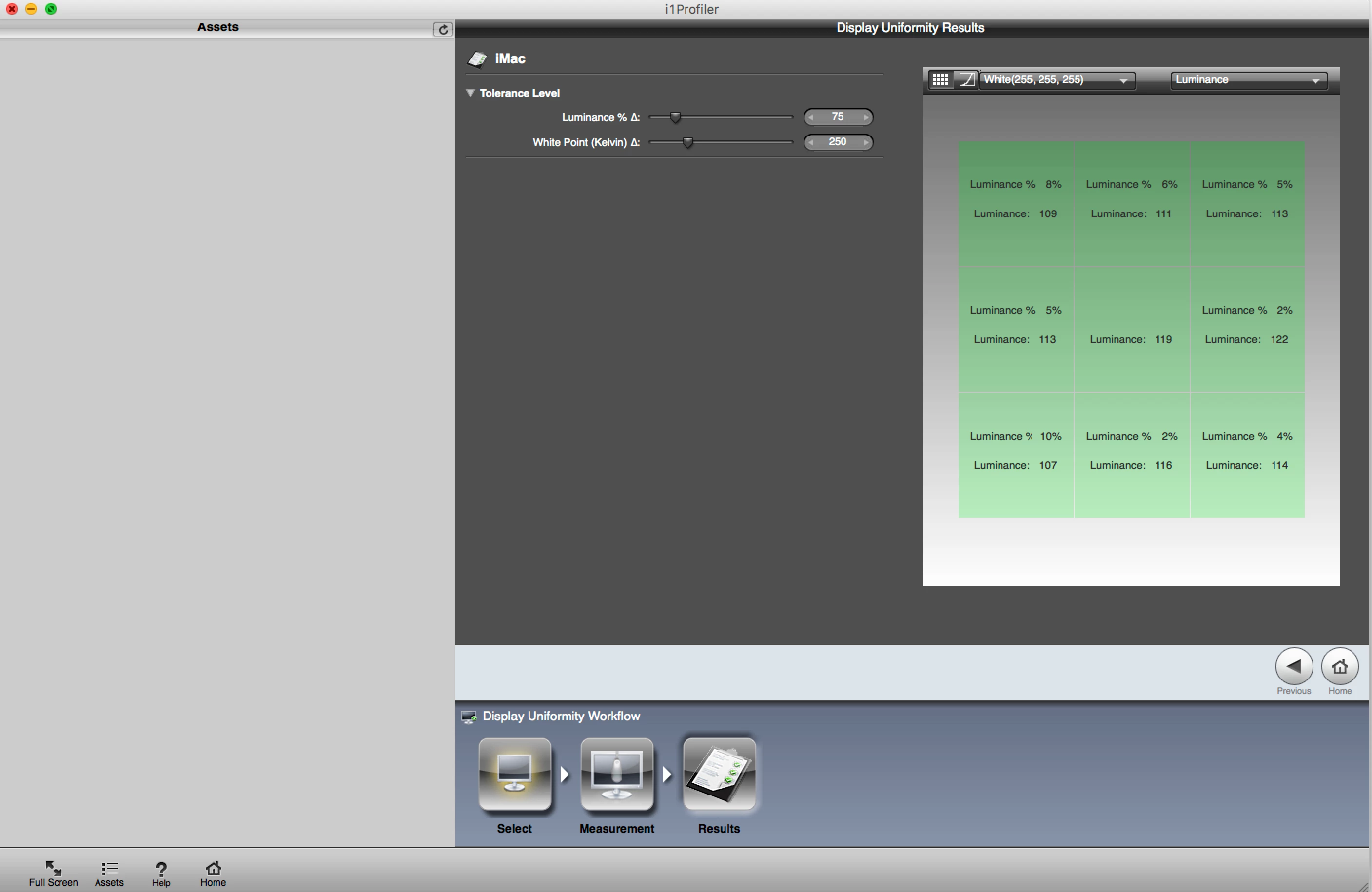The height and width of the screenshot is (892, 1372).
Task: Toggle the Assets panel from the bottom bar
Action: 109,873
